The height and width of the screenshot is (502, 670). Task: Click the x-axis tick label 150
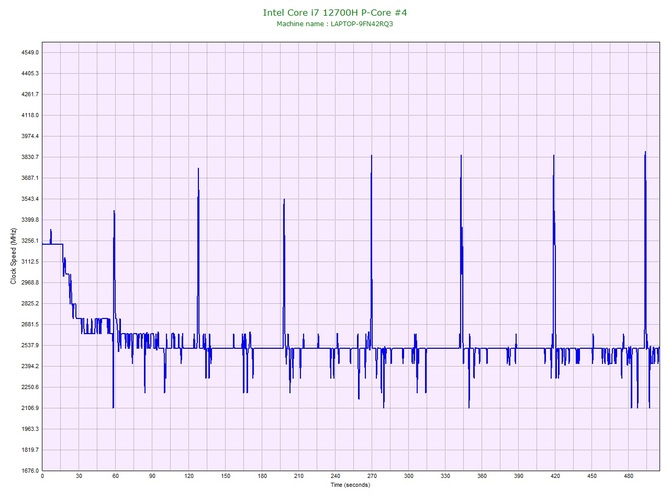(x=226, y=476)
